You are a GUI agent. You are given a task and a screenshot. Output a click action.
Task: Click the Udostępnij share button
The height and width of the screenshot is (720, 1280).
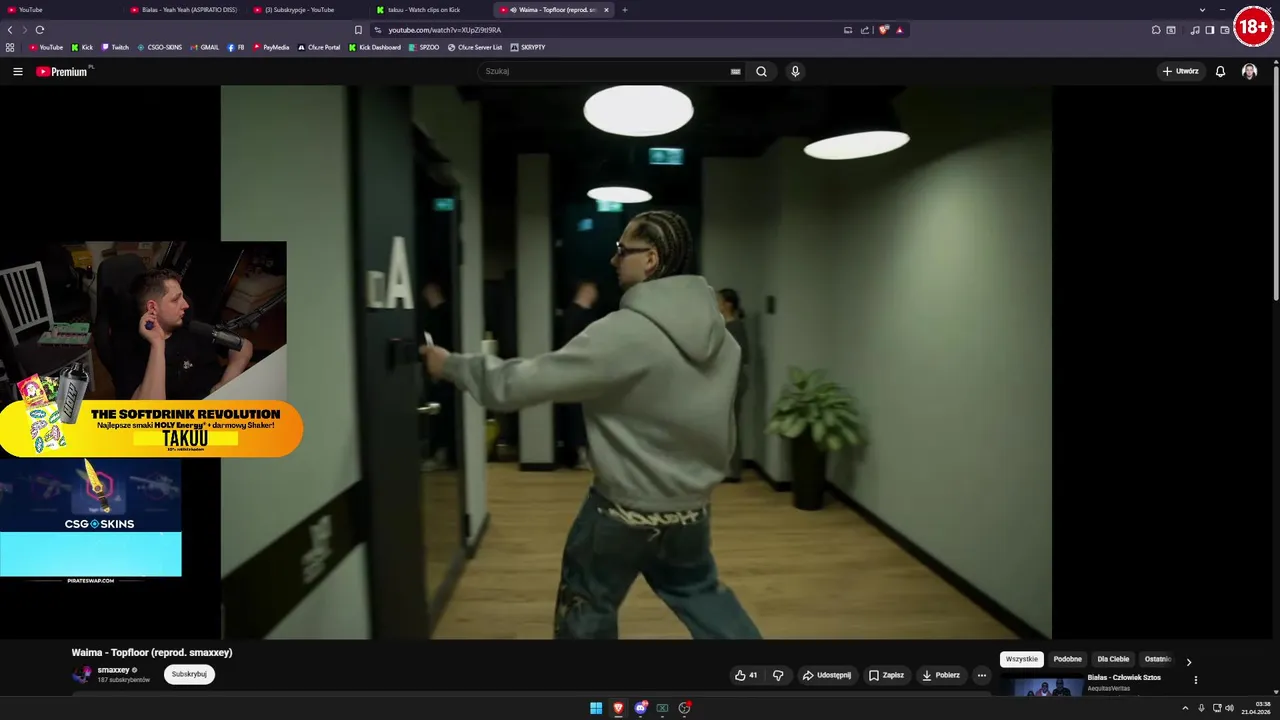click(826, 675)
